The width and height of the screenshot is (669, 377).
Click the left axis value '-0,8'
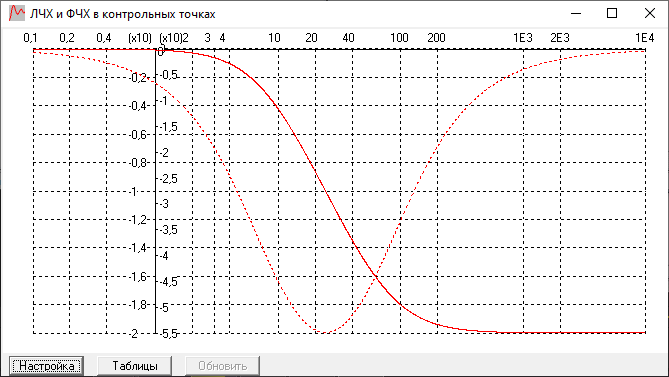[x=139, y=163]
